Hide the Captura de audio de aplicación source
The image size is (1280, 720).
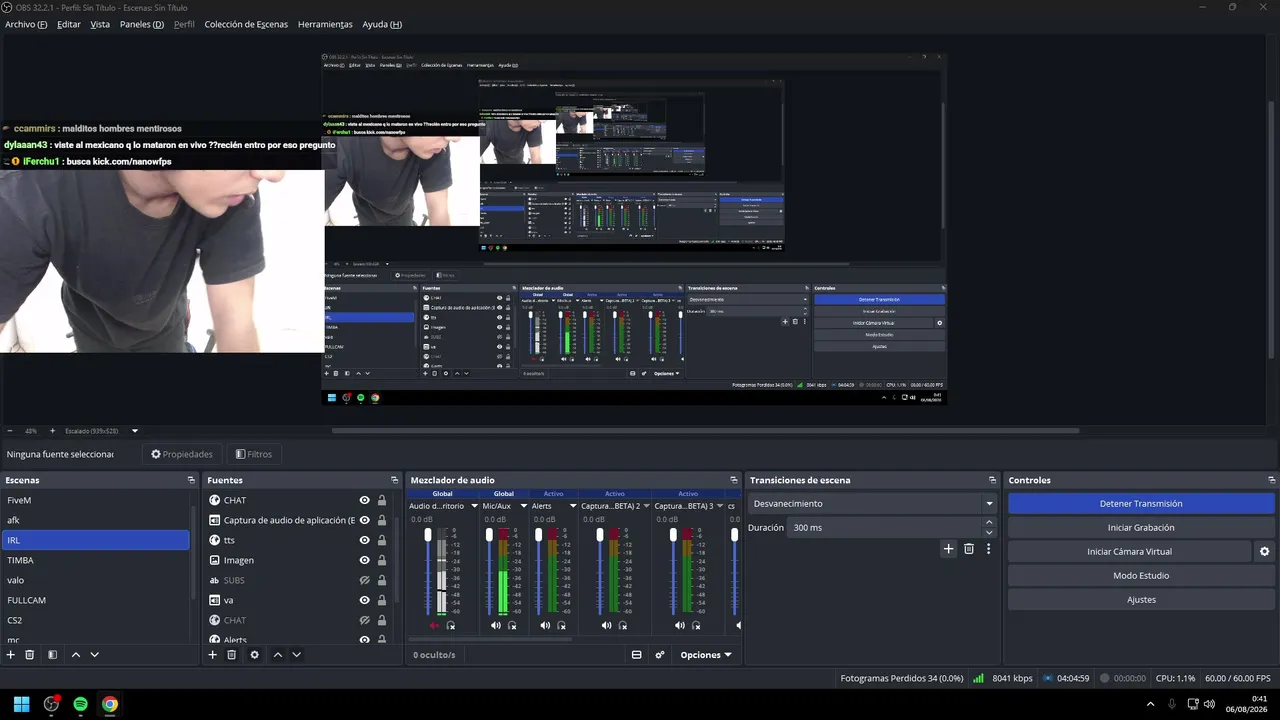[x=364, y=520]
